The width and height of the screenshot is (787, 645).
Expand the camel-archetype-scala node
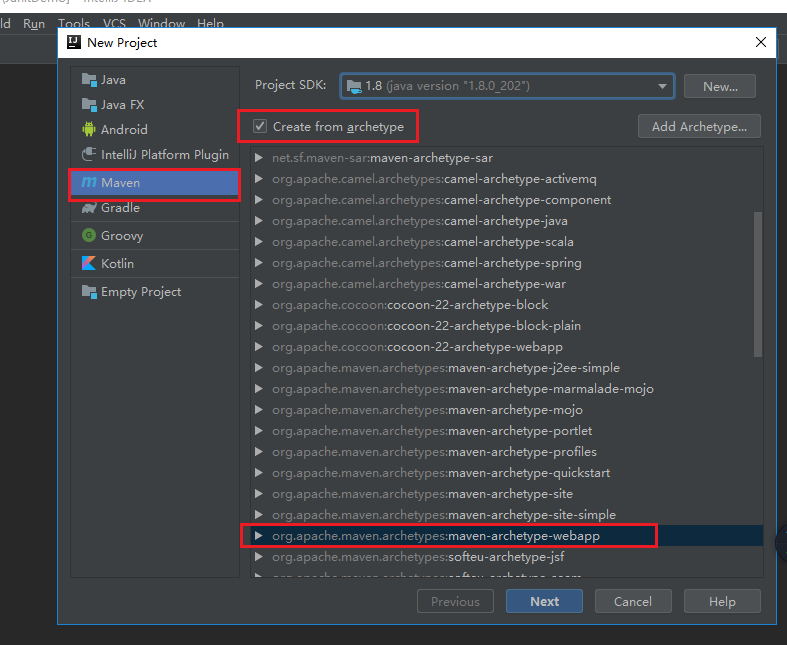[258, 242]
